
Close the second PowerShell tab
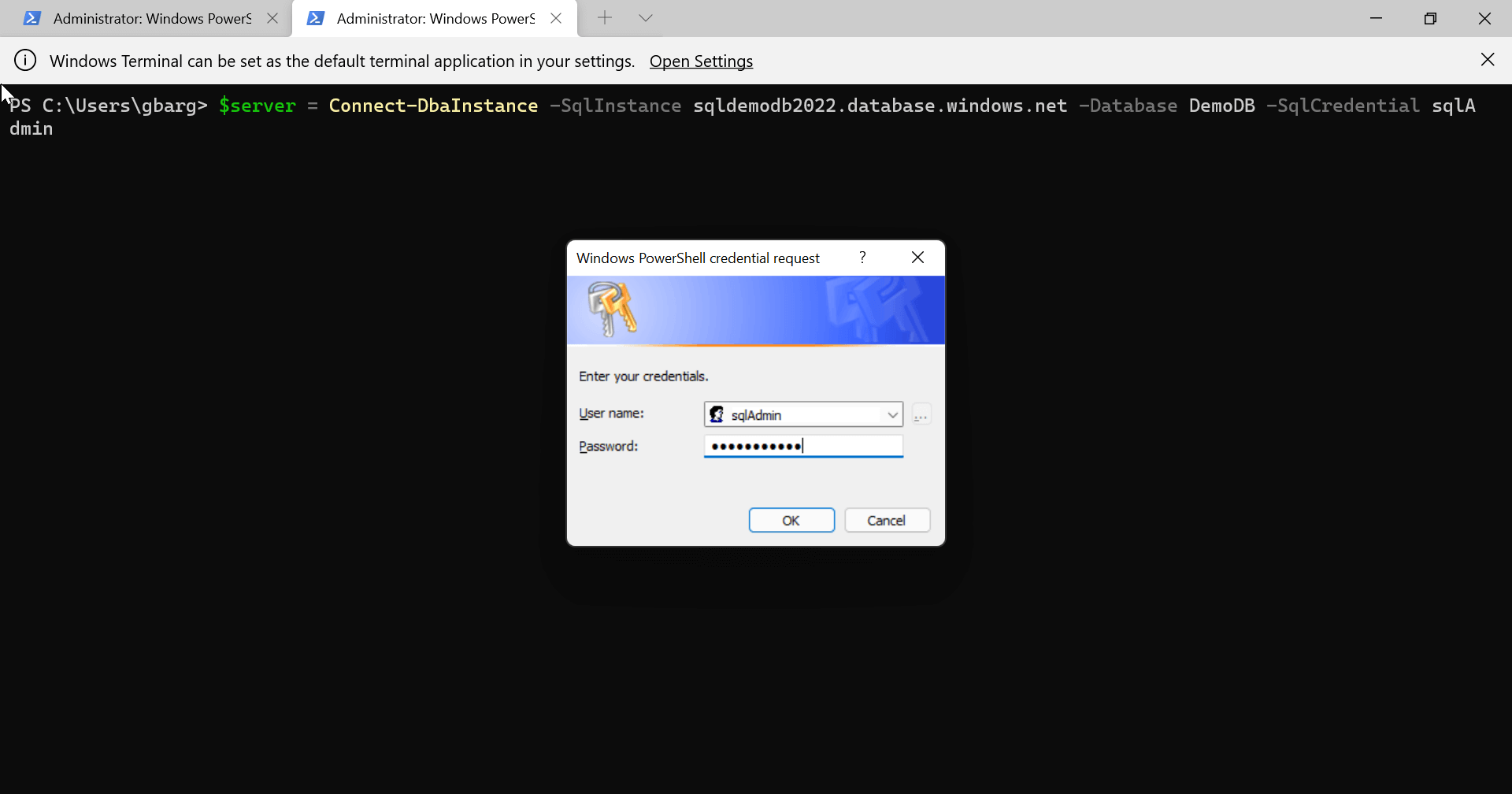coord(556,18)
